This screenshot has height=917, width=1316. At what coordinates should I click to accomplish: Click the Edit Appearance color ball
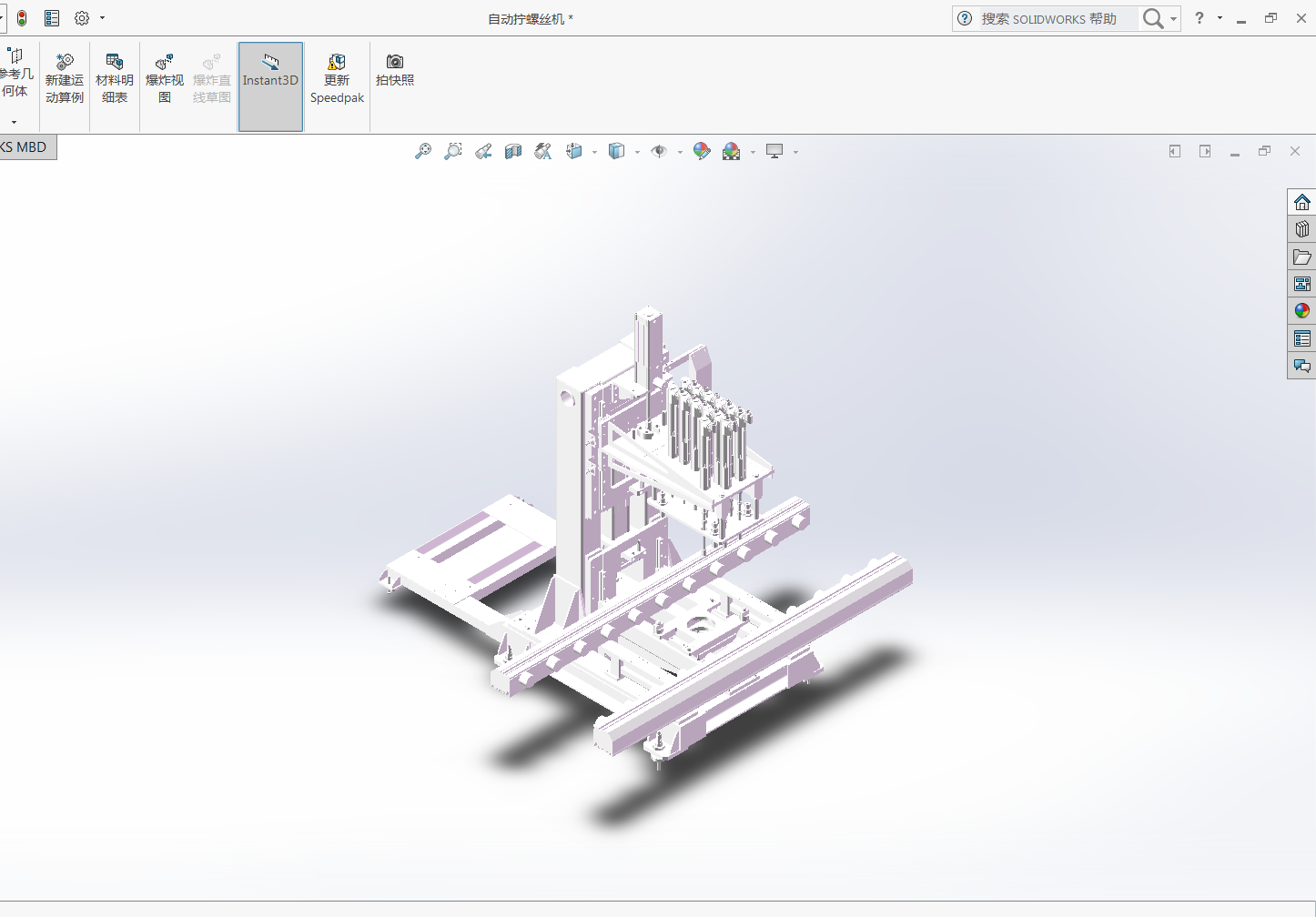click(702, 152)
